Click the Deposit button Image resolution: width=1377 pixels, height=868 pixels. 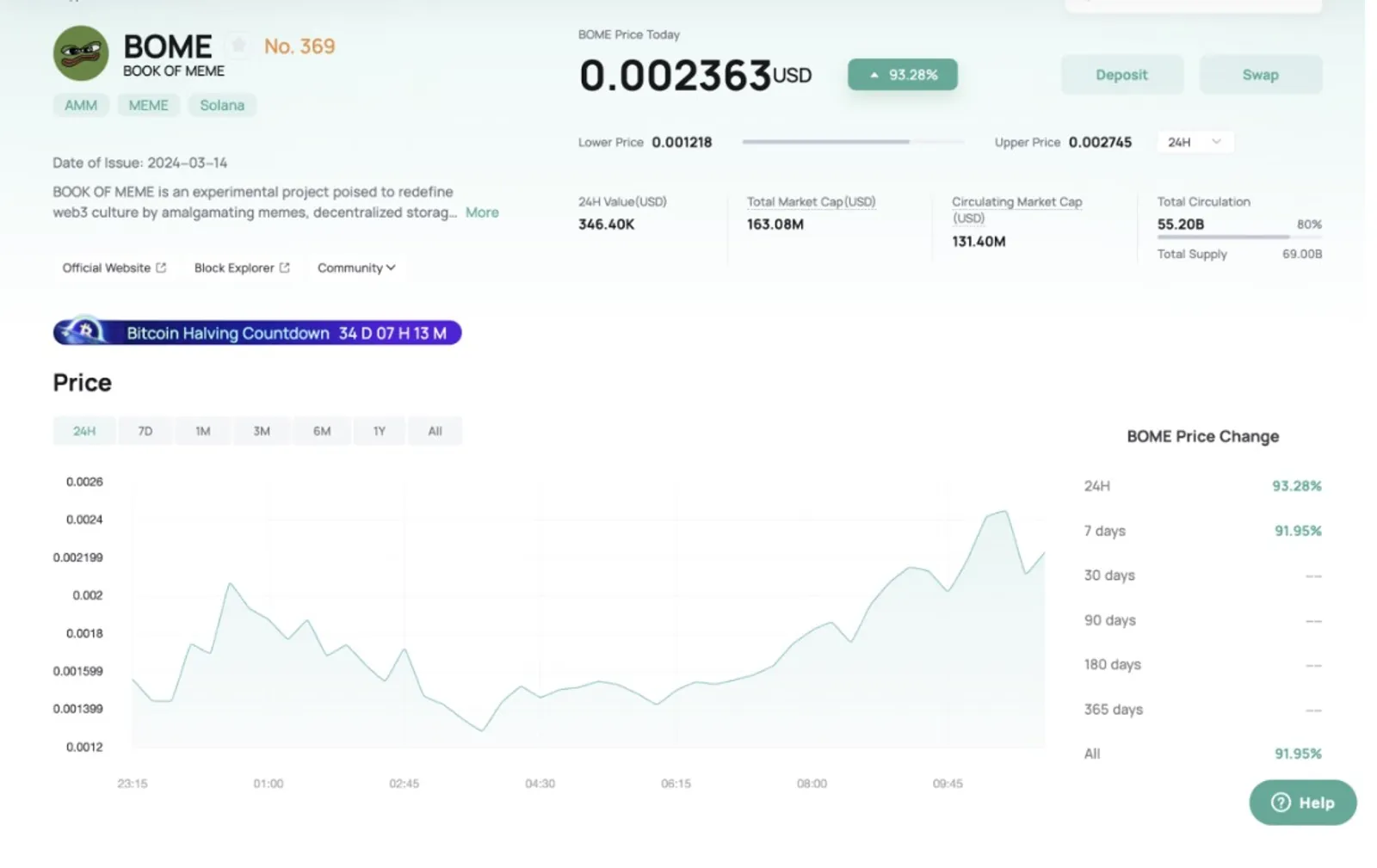pyautogui.click(x=1121, y=75)
